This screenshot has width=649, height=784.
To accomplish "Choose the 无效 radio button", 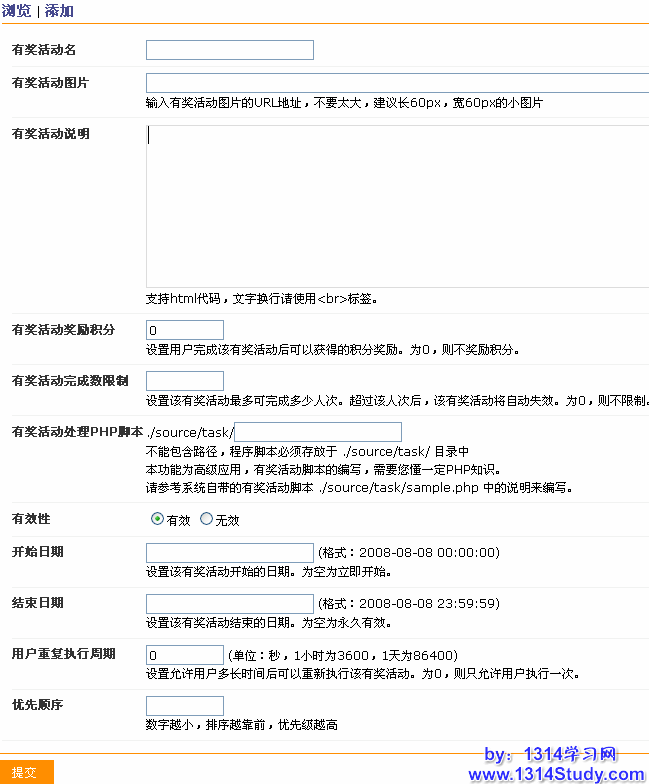I will pos(207,519).
